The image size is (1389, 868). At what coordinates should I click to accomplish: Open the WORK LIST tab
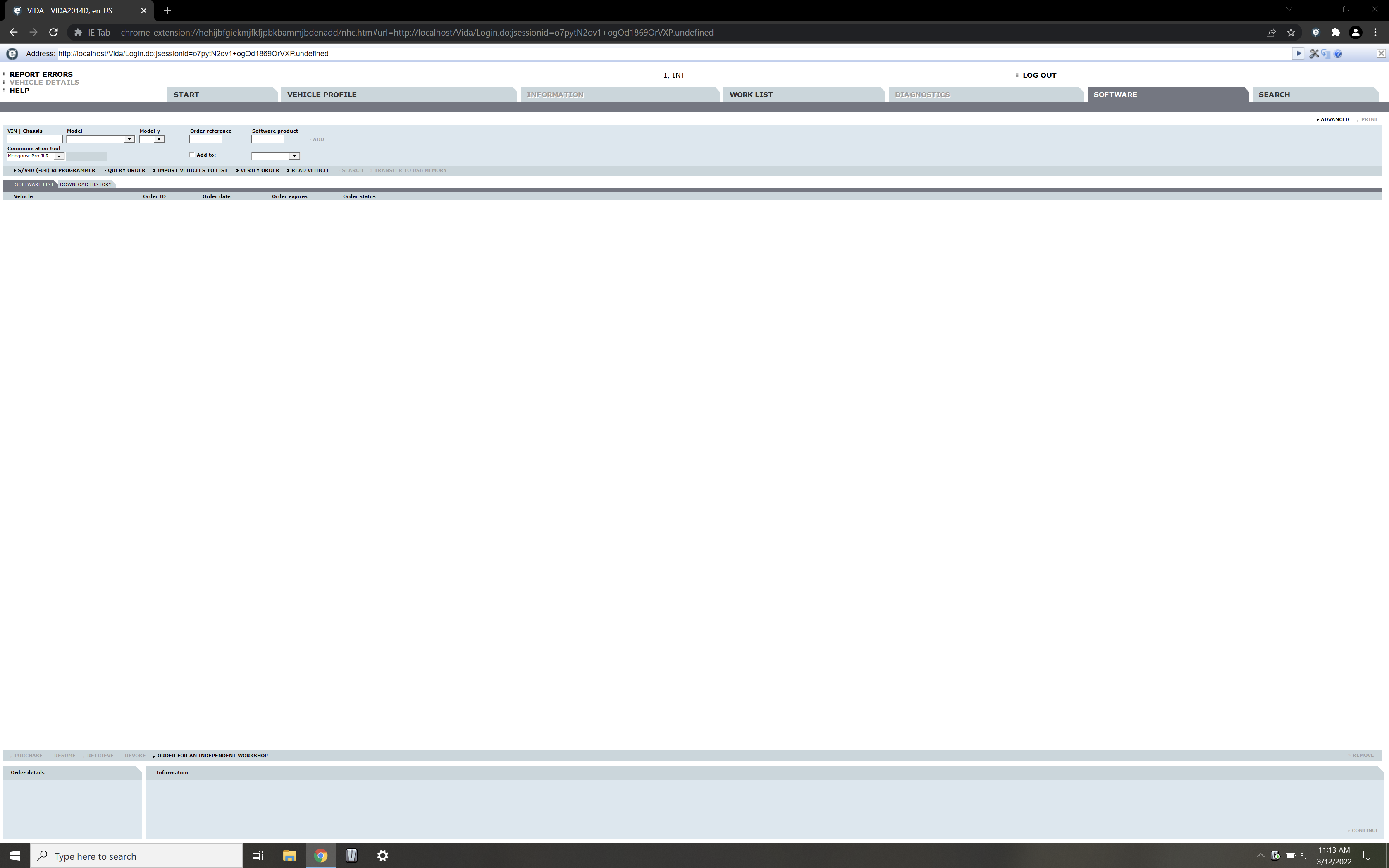click(751, 94)
